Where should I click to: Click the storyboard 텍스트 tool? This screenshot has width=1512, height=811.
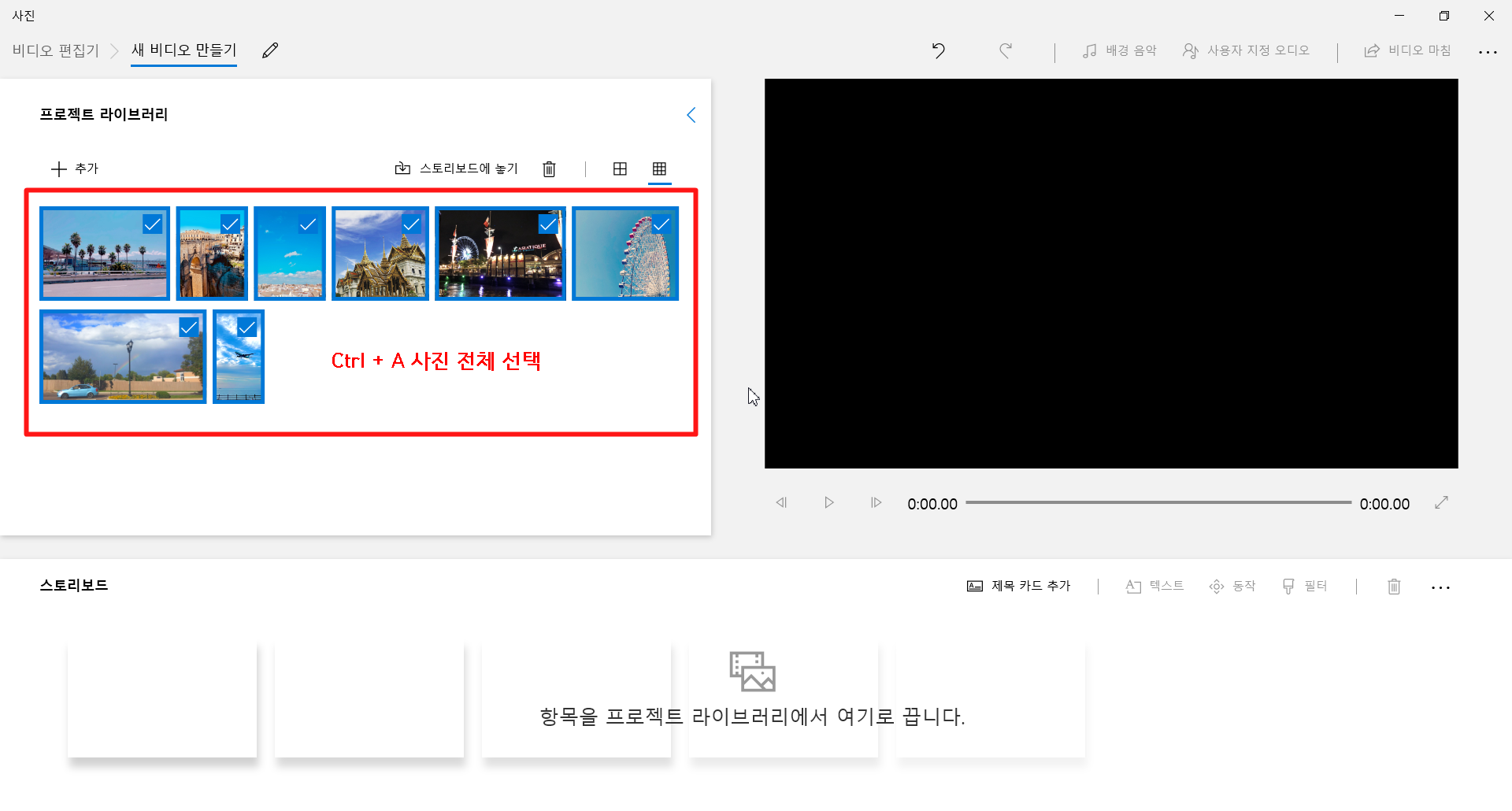click(x=1154, y=586)
